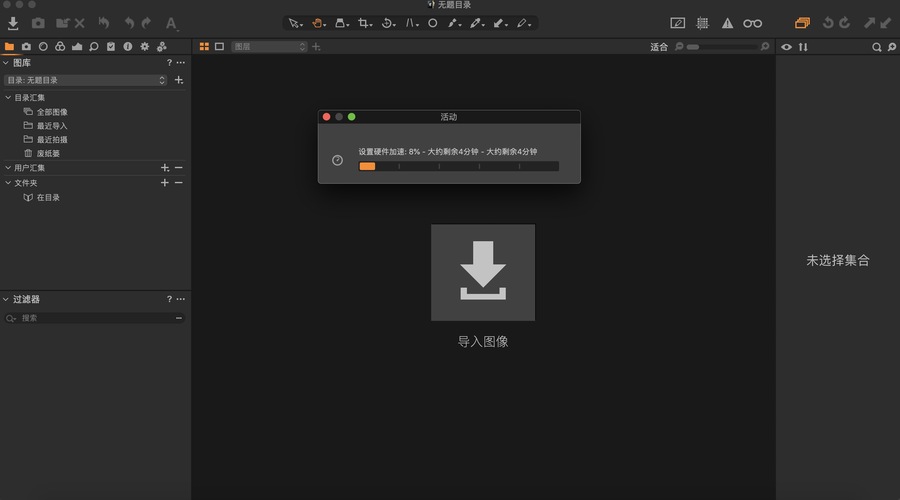
Task: Open the 图层 layer dropdown
Action: (269, 46)
